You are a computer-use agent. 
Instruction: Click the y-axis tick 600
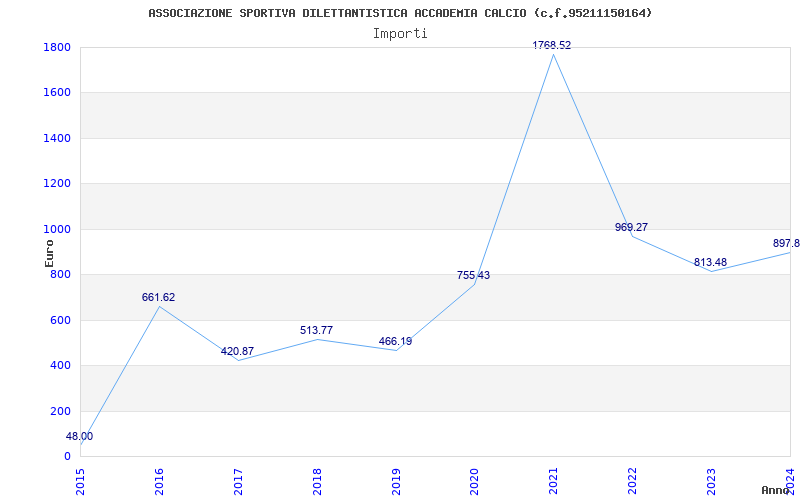[60, 320]
